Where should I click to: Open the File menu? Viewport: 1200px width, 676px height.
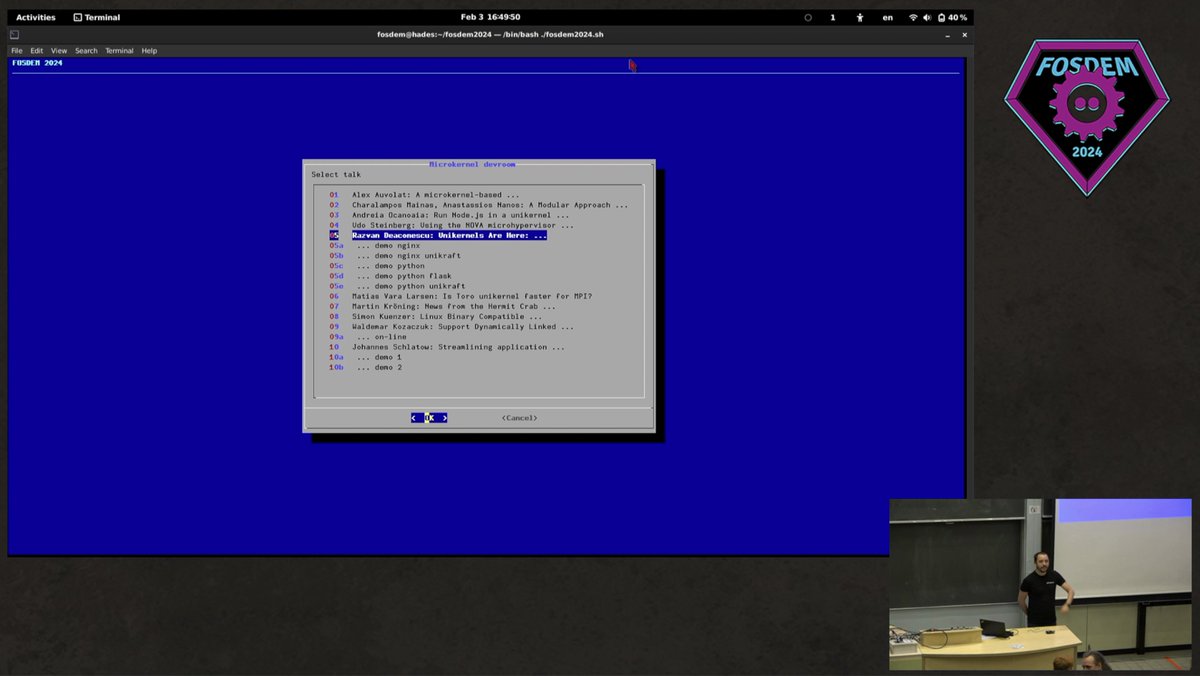point(16,50)
